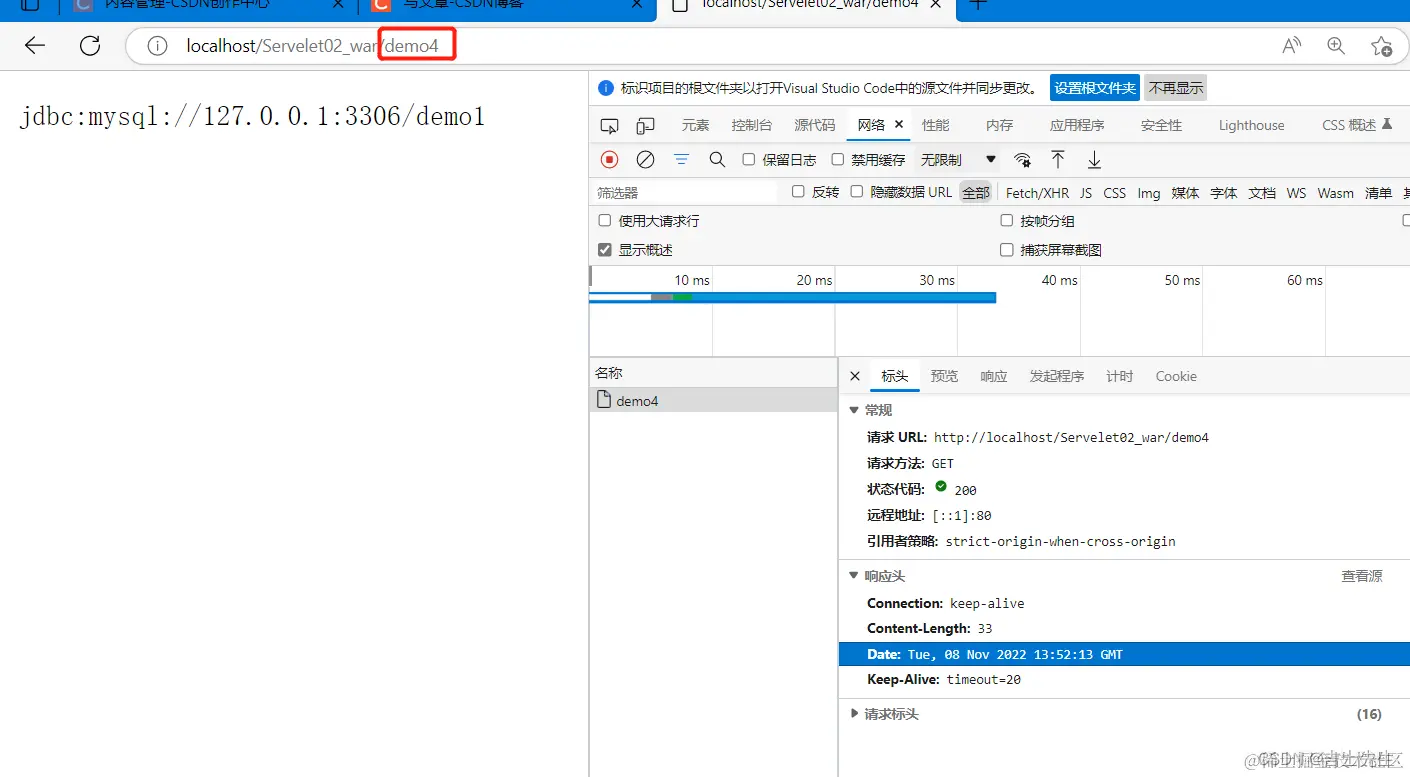Enable 按帧分组
This screenshot has width=1410, height=777.
(1007, 220)
